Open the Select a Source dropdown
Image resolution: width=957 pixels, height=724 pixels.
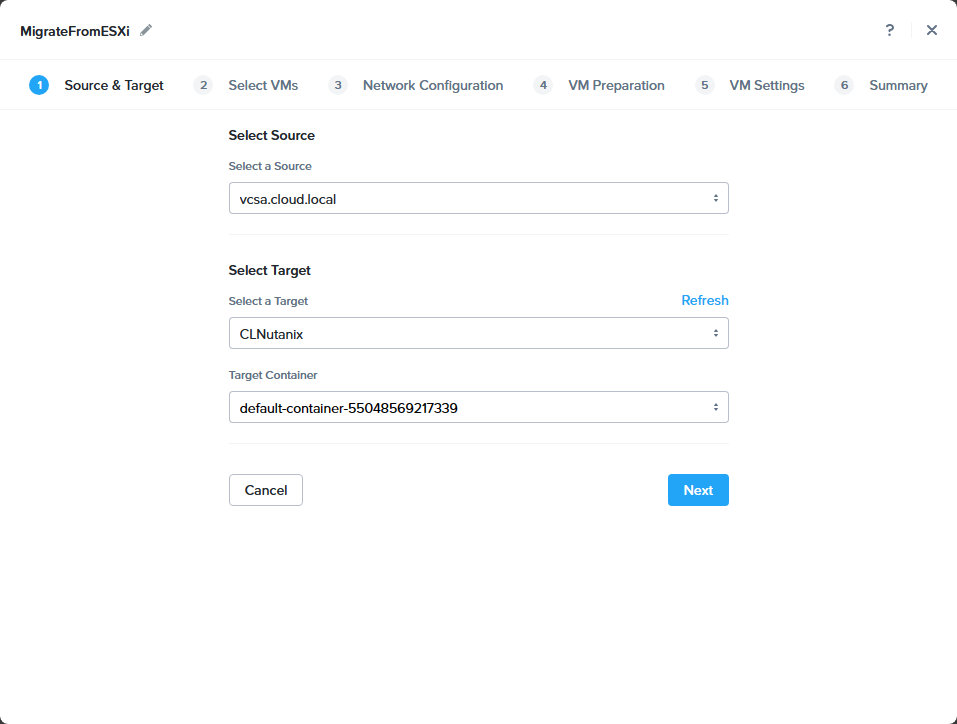(x=478, y=198)
